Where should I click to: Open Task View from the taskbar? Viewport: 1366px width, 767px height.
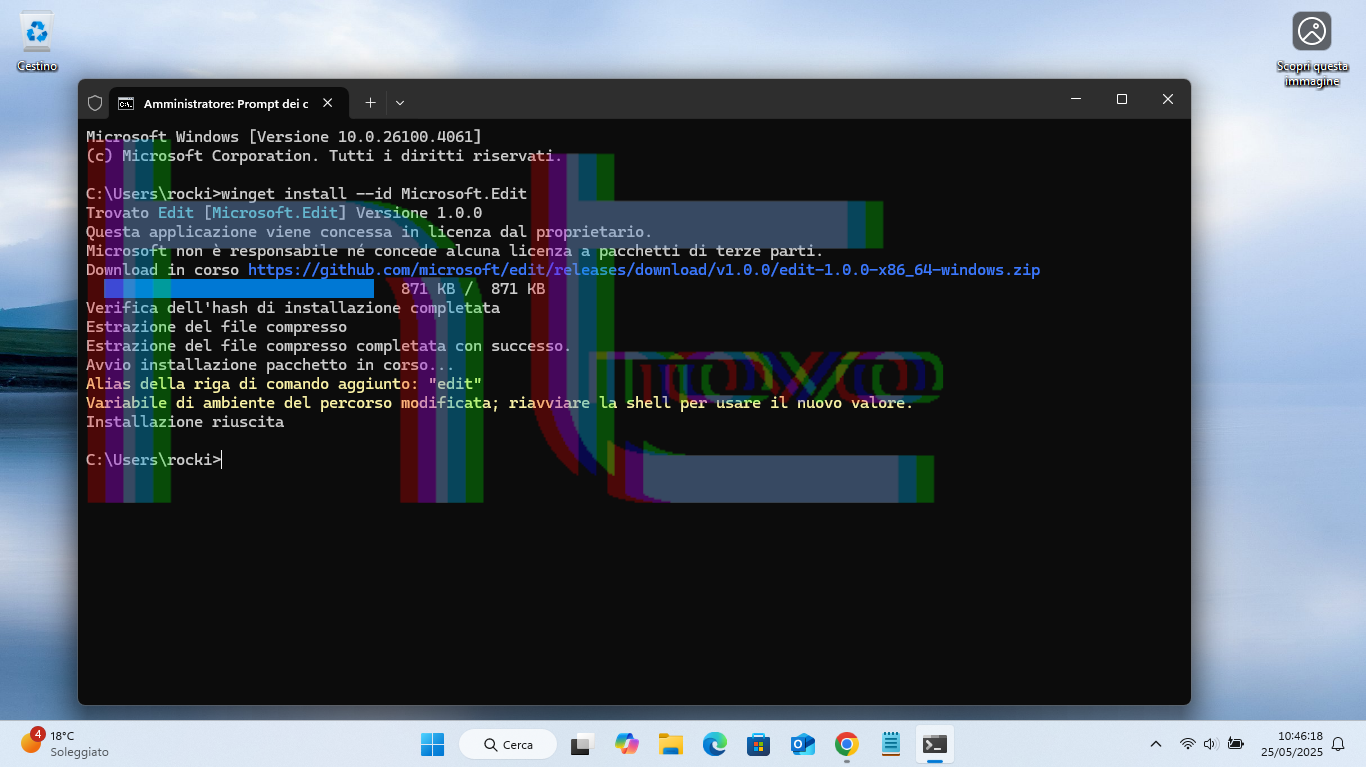tap(582, 744)
